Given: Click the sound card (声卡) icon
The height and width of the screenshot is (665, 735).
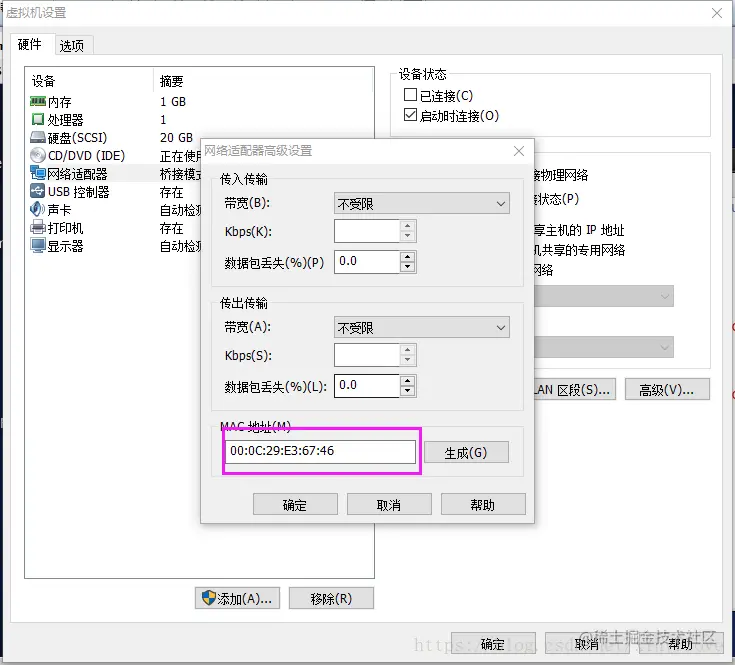Looking at the screenshot, I should [x=38, y=209].
